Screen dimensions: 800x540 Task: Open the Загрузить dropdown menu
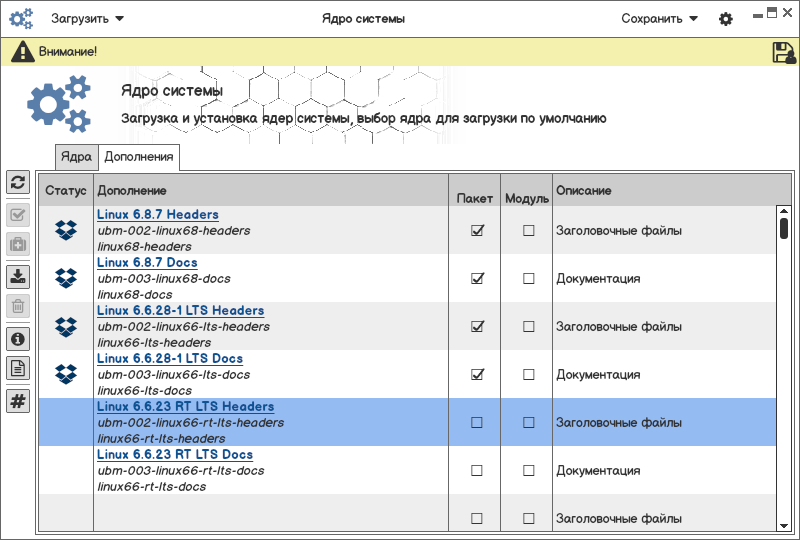tap(88, 18)
